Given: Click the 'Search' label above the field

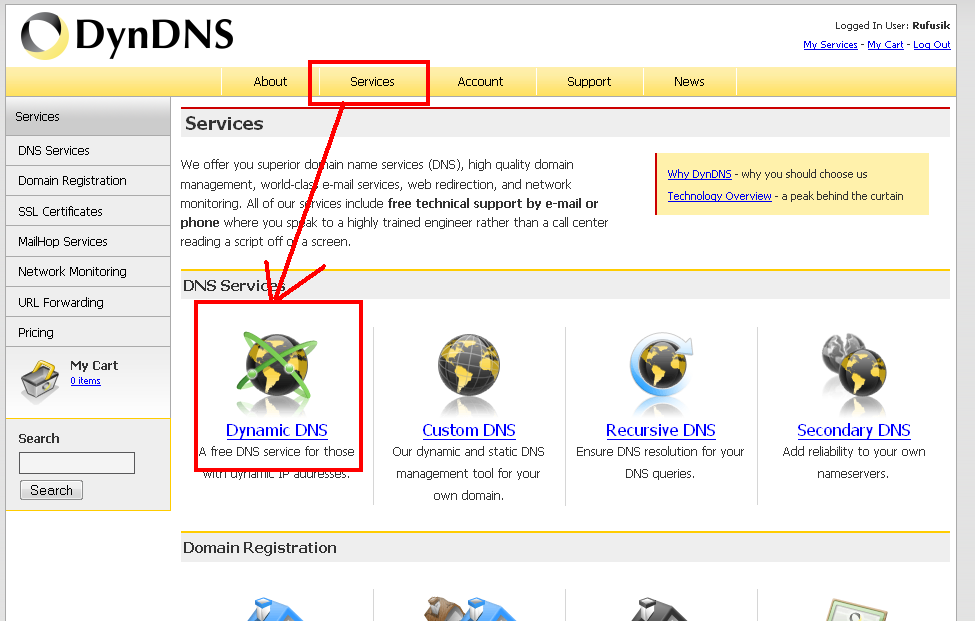Looking at the screenshot, I should pos(39,438).
